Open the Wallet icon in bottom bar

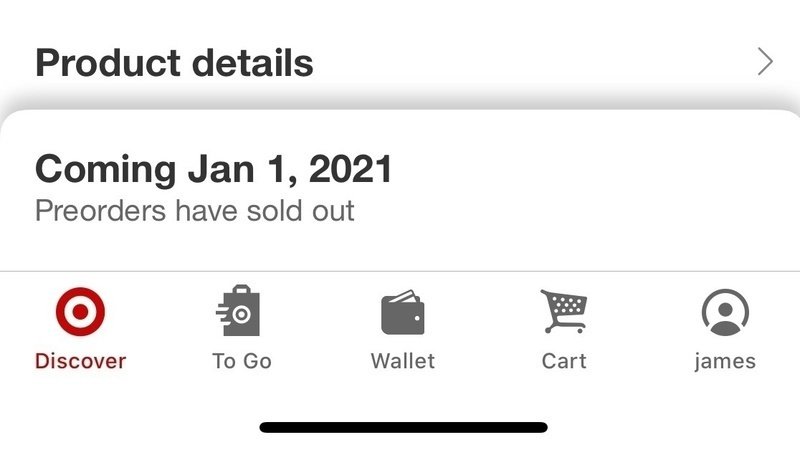402,314
